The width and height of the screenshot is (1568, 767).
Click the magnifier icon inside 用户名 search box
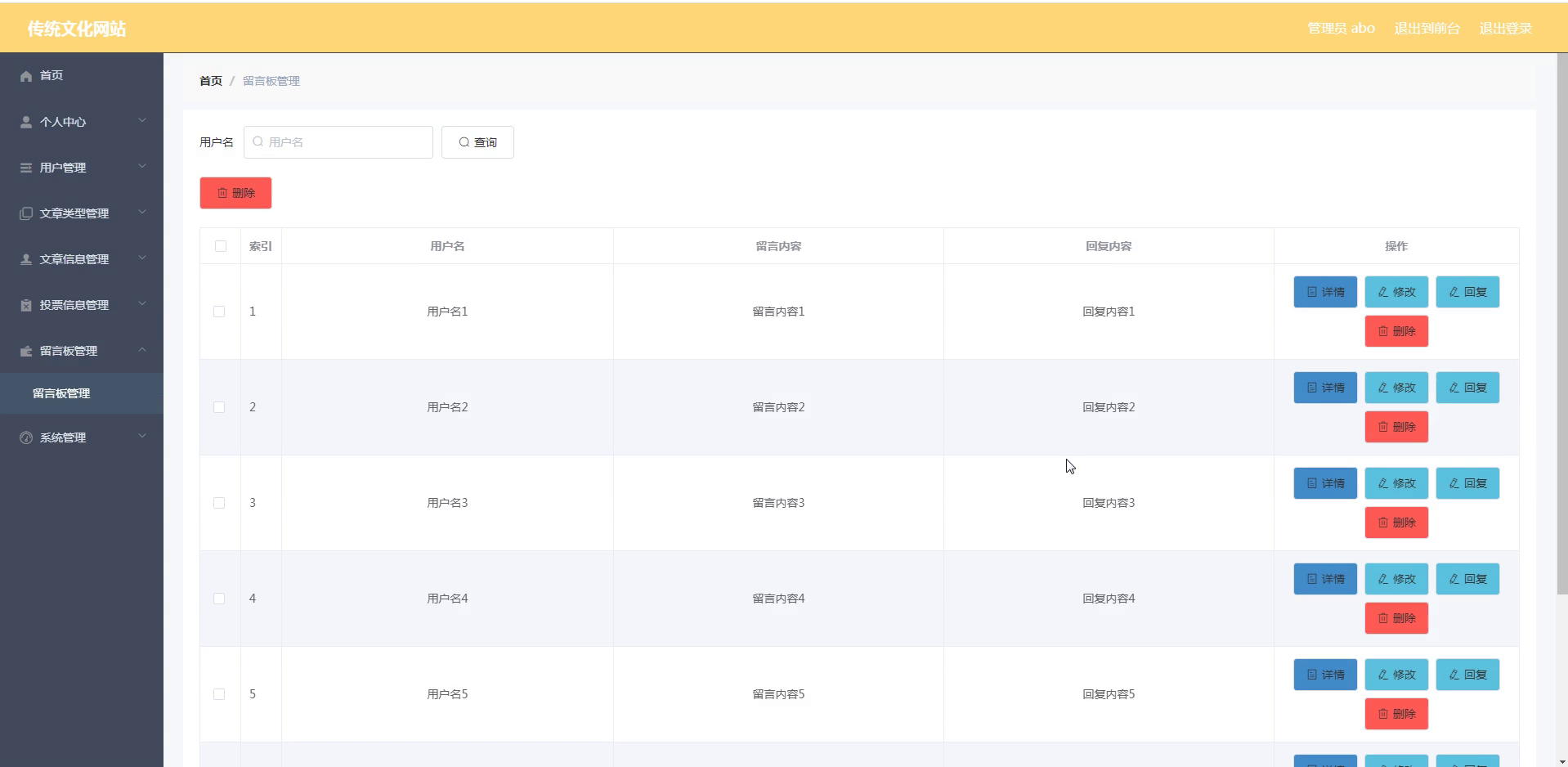pos(258,141)
